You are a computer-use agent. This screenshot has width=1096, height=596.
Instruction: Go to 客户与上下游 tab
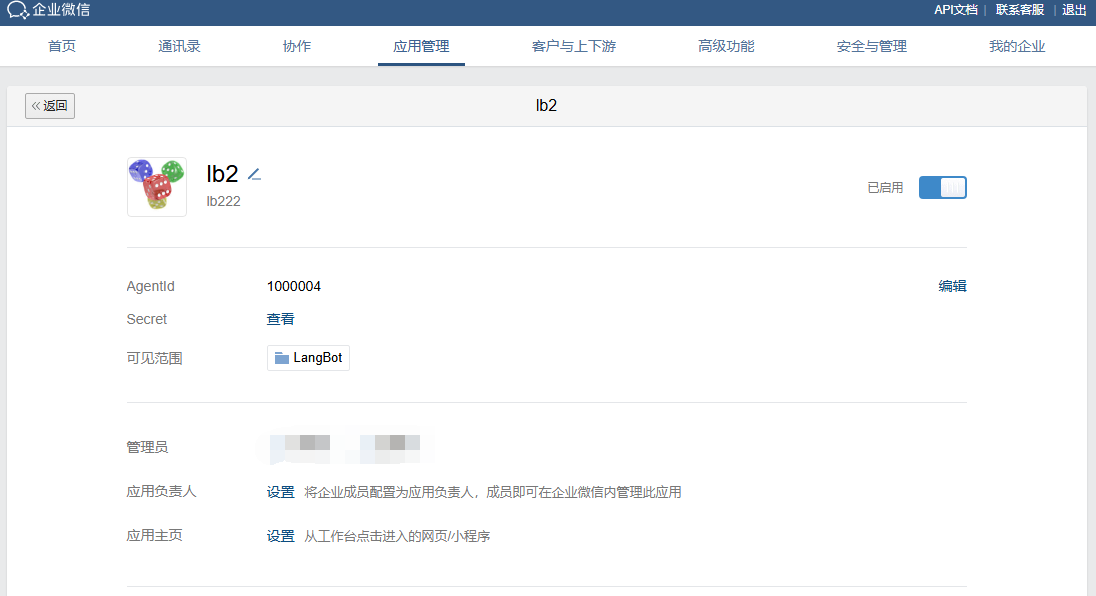point(574,46)
